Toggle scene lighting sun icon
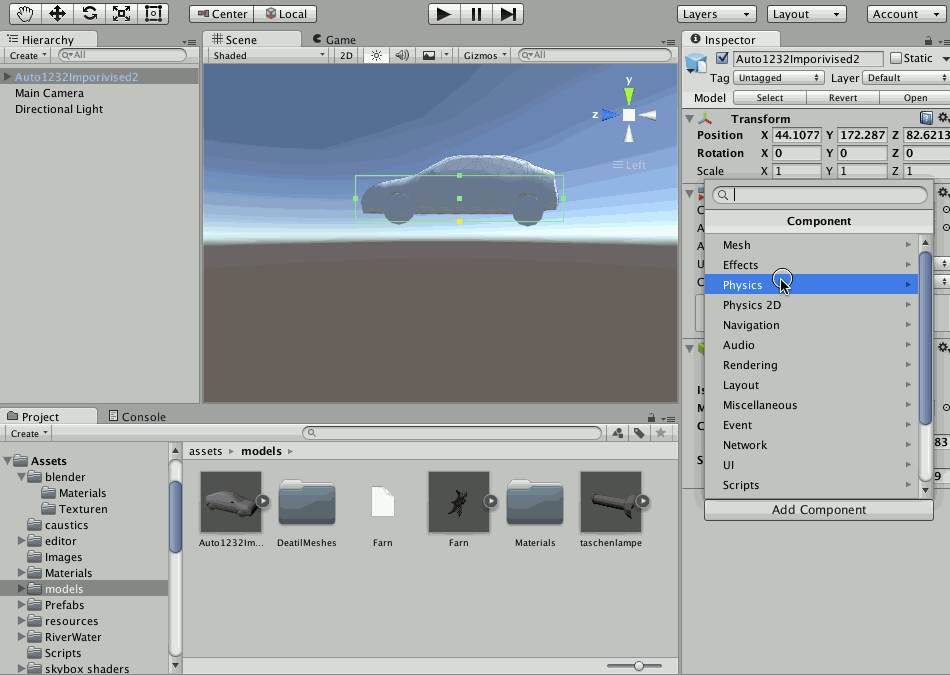Image resolution: width=950 pixels, height=675 pixels. pos(376,55)
